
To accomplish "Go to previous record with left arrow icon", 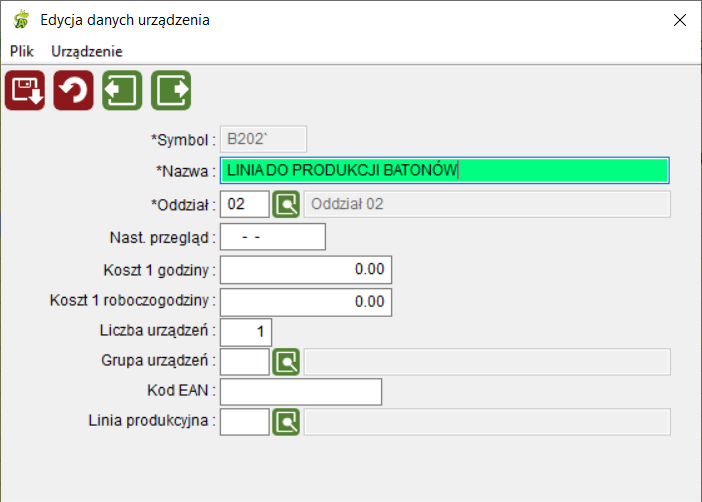I will tap(122, 90).
